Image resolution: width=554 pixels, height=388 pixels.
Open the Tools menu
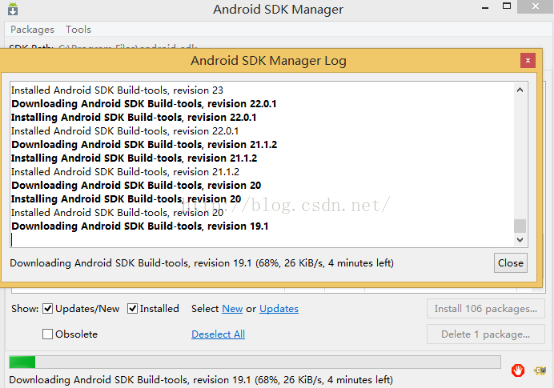click(78, 29)
